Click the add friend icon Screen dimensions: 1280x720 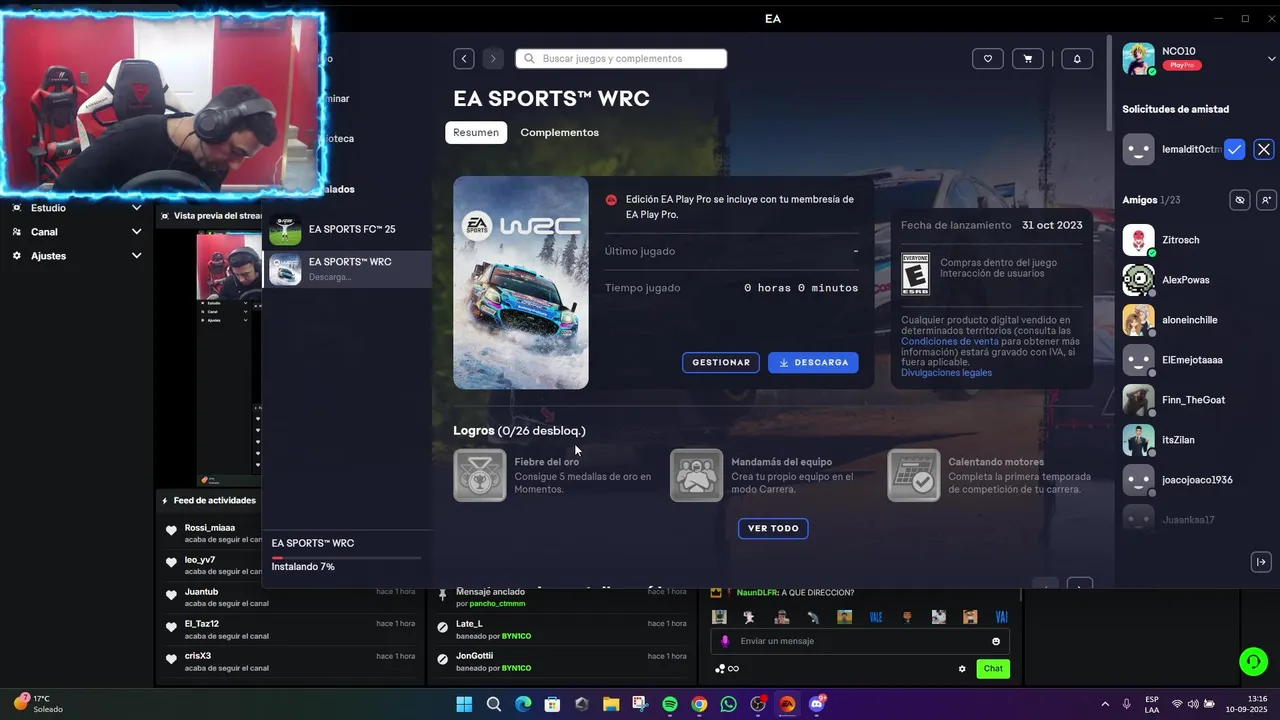pos(1266,200)
